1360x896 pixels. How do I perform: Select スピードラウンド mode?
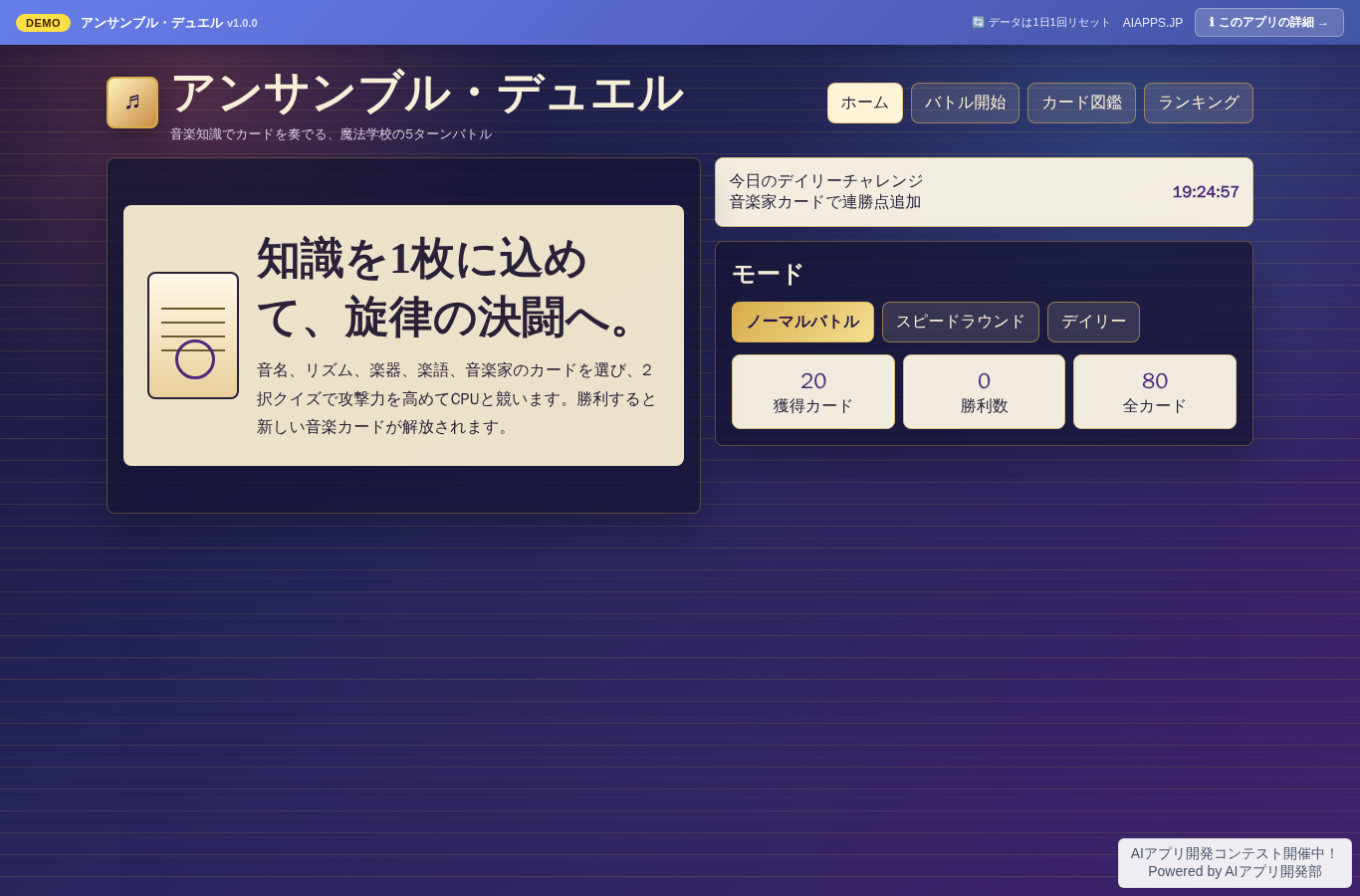click(x=961, y=322)
